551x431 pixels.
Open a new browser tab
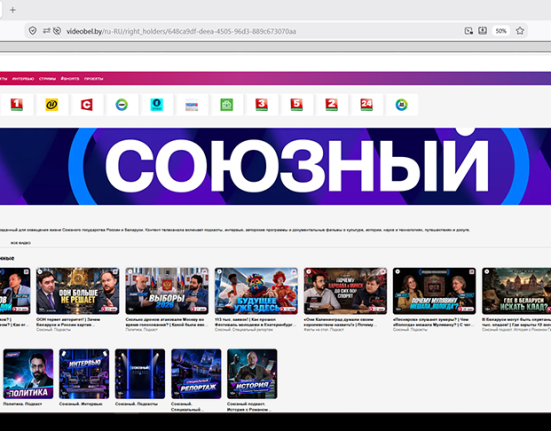[13, 10]
